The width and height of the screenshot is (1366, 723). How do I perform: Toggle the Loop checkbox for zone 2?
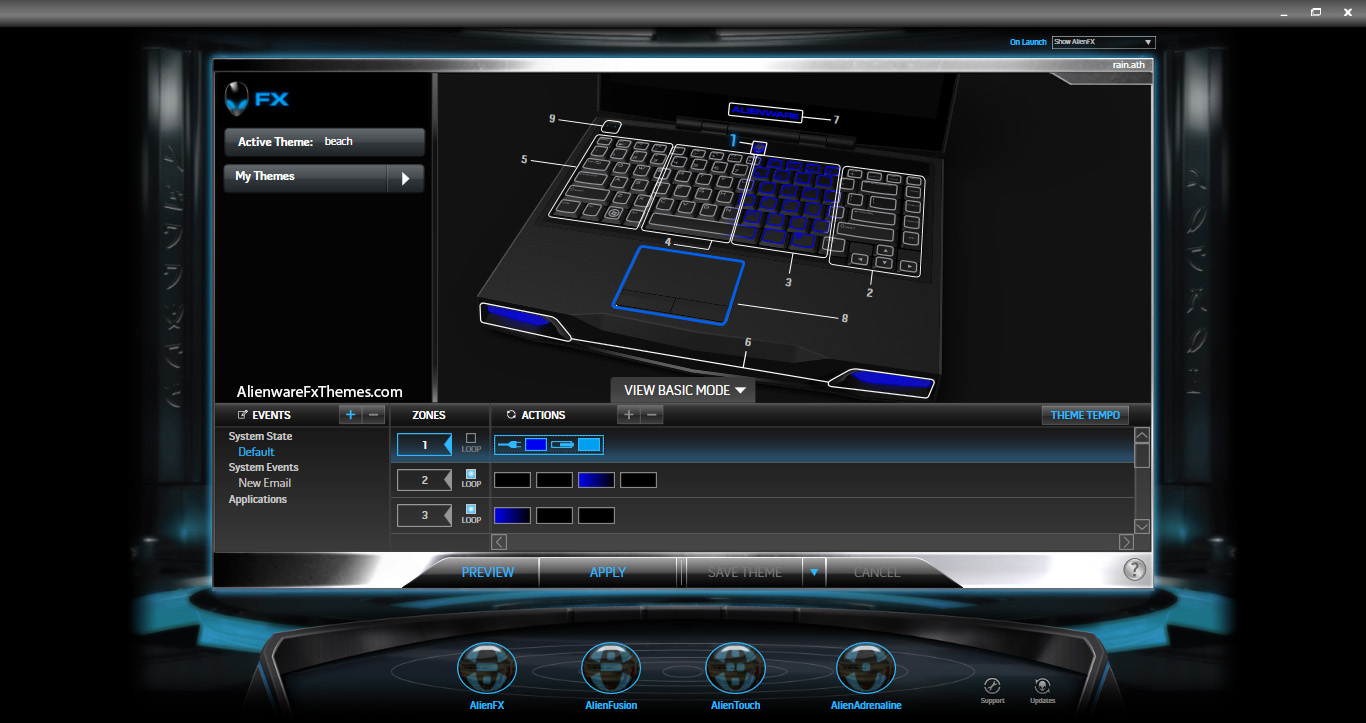(x=471, y=474)
